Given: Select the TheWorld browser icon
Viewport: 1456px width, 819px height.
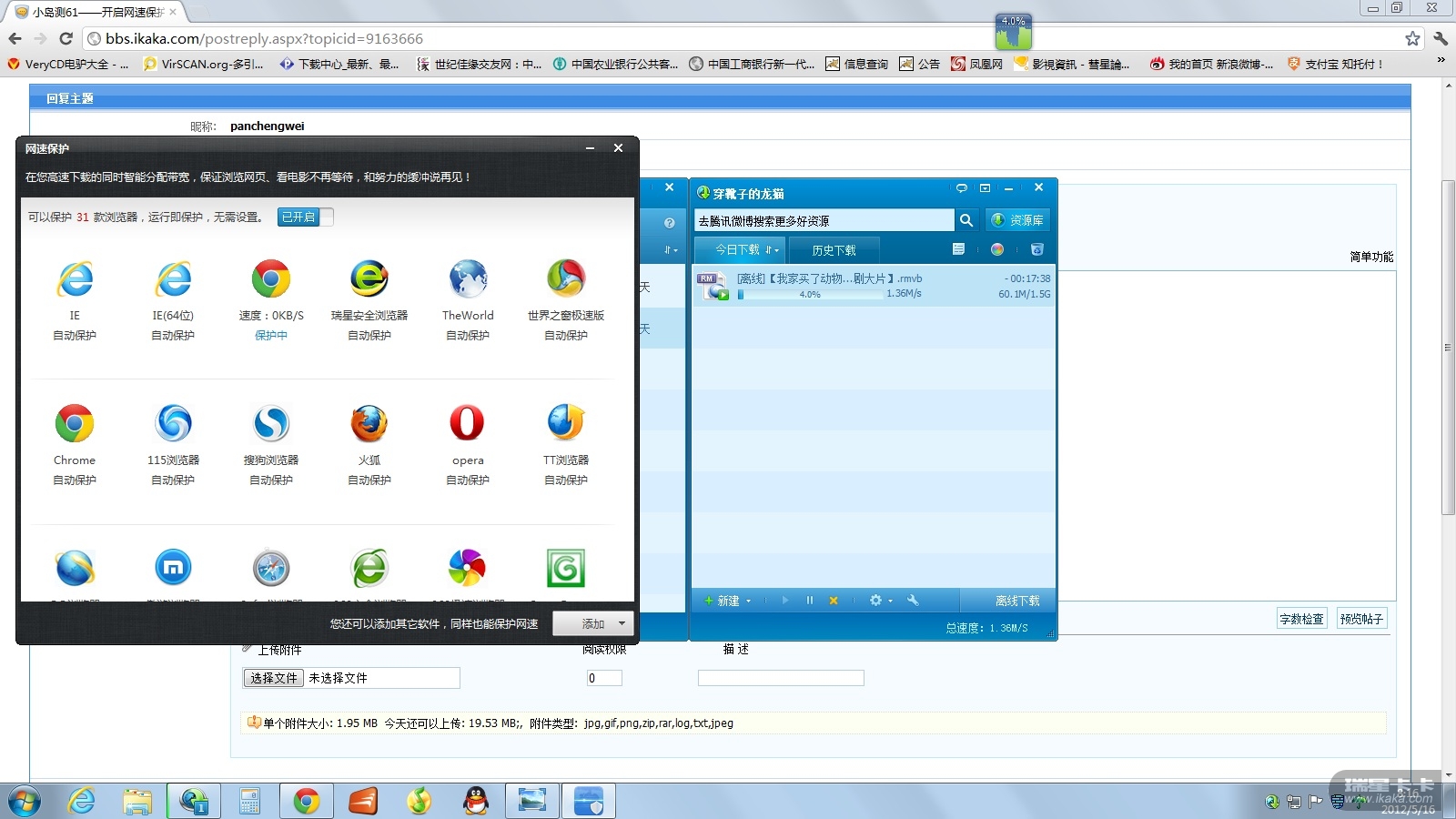Looking at the screenshot, I should click(468, 278).
